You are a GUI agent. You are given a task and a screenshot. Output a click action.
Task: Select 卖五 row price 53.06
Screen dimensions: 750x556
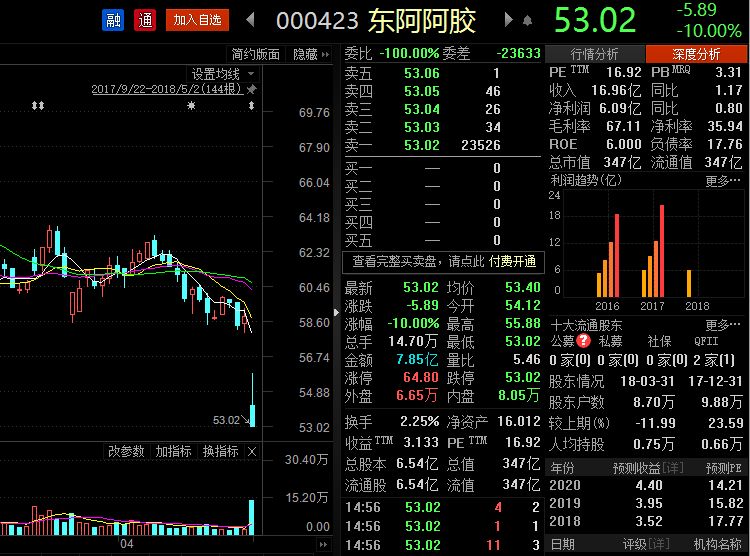click(x=422, y=73)
